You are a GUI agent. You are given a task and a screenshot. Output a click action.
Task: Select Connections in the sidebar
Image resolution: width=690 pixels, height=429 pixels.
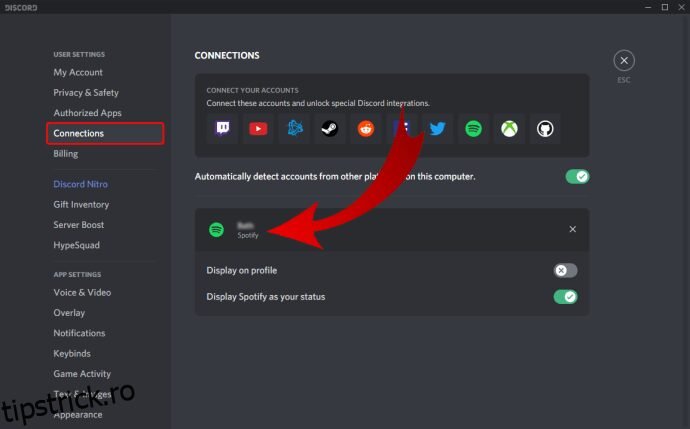[x=105, y=133]
